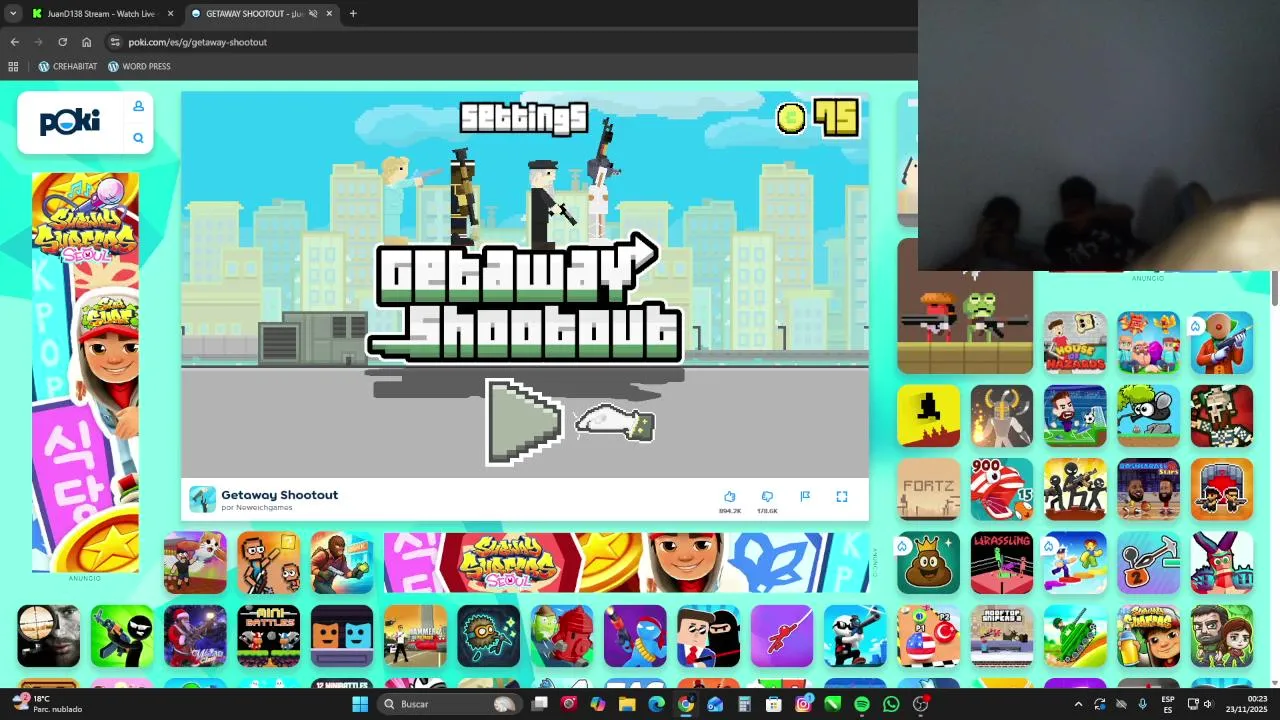1280x720 pixels.
Task: Open the Wrassling game thumbnail
Action: (x=1001, y=562)
